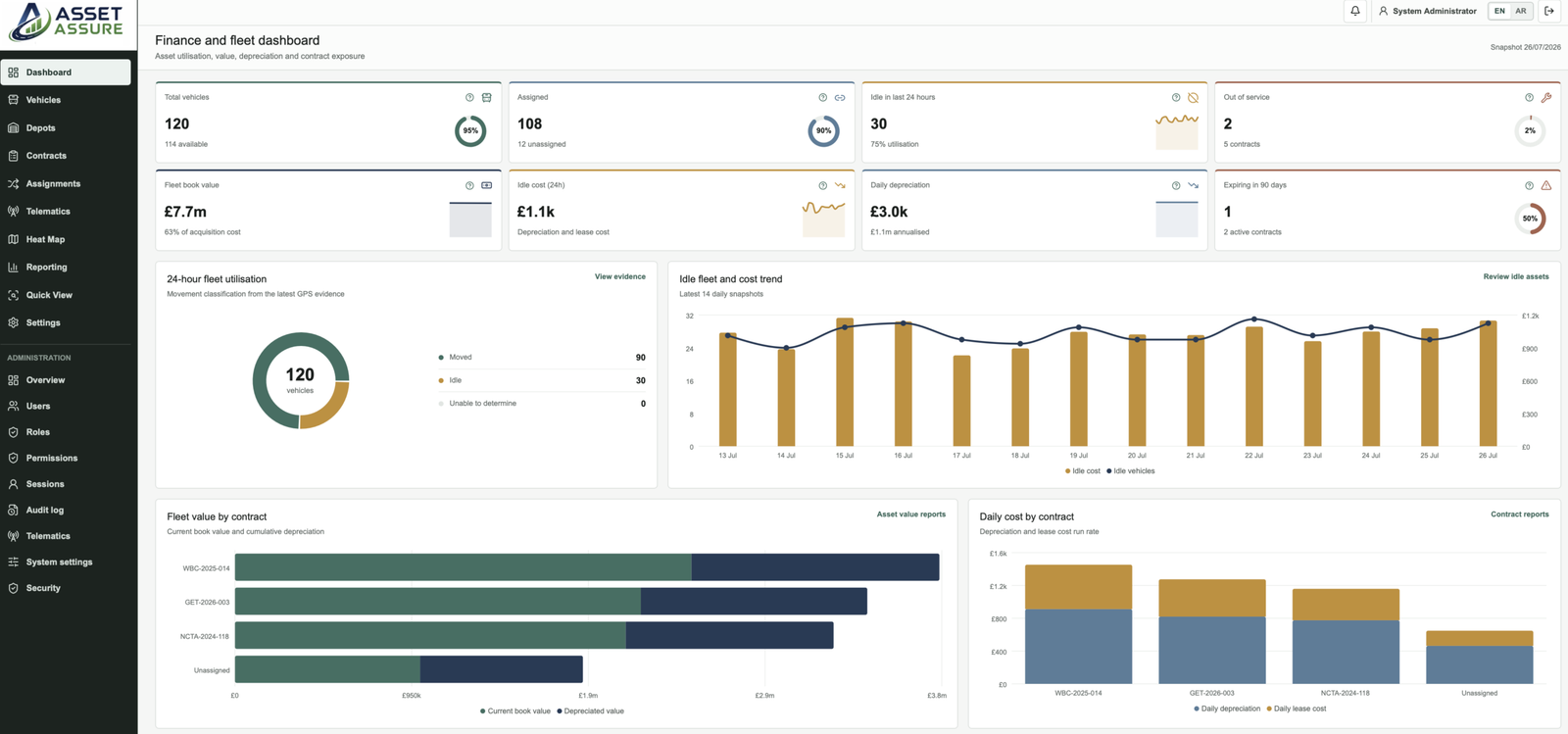Click the banknote icon on Fleet book value card
The width and height of the screenshot is (1568, 734).
pyautogui.click(x=486, y=185)
